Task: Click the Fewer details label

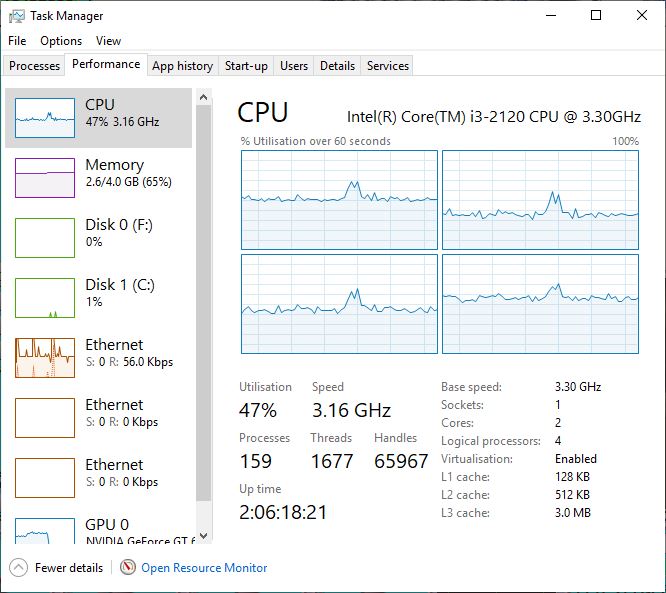Action: (x=69, y=568)
